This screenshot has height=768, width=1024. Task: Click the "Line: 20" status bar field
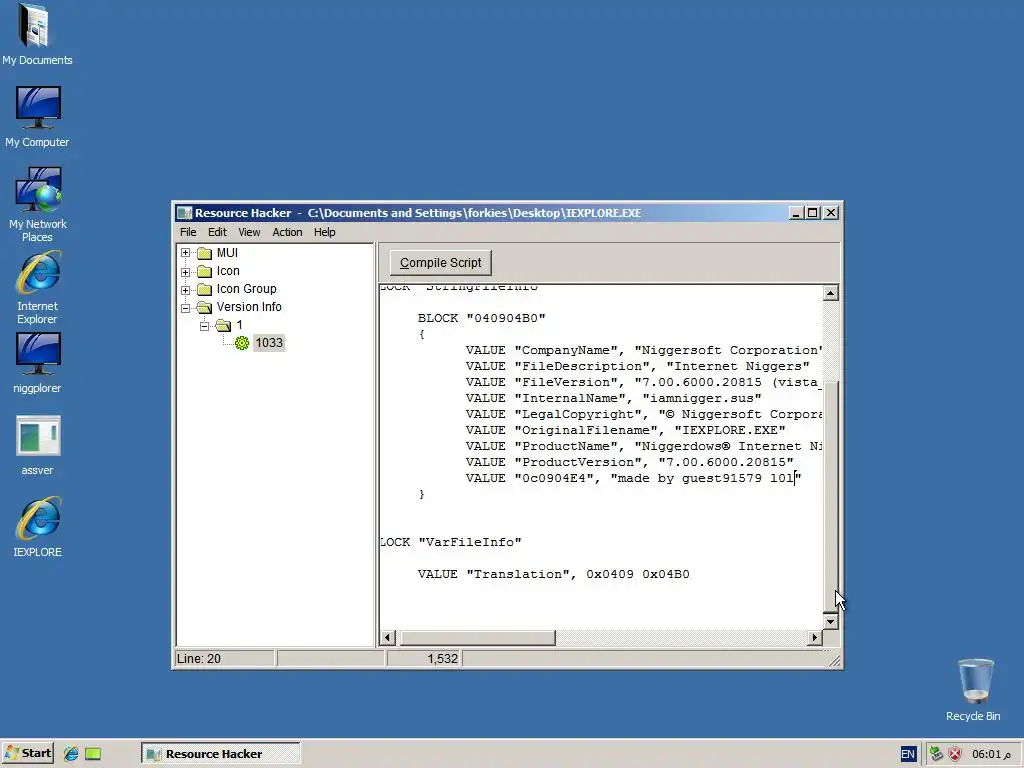(225, 658)
